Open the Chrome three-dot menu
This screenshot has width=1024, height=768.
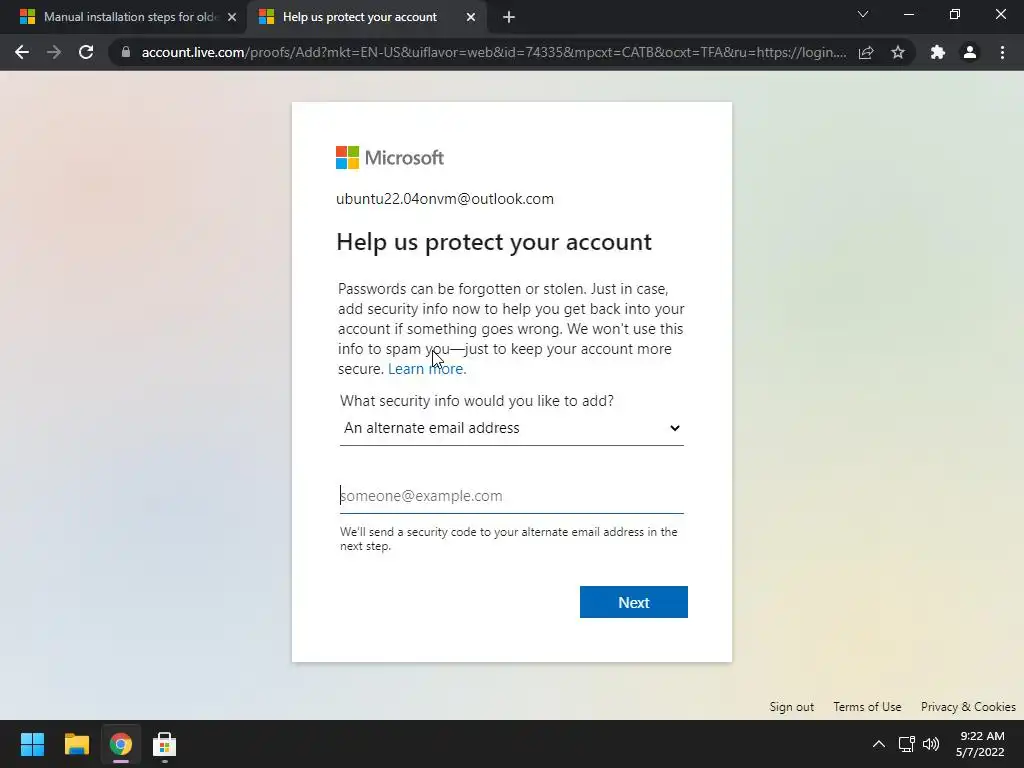coord(1002,52)
